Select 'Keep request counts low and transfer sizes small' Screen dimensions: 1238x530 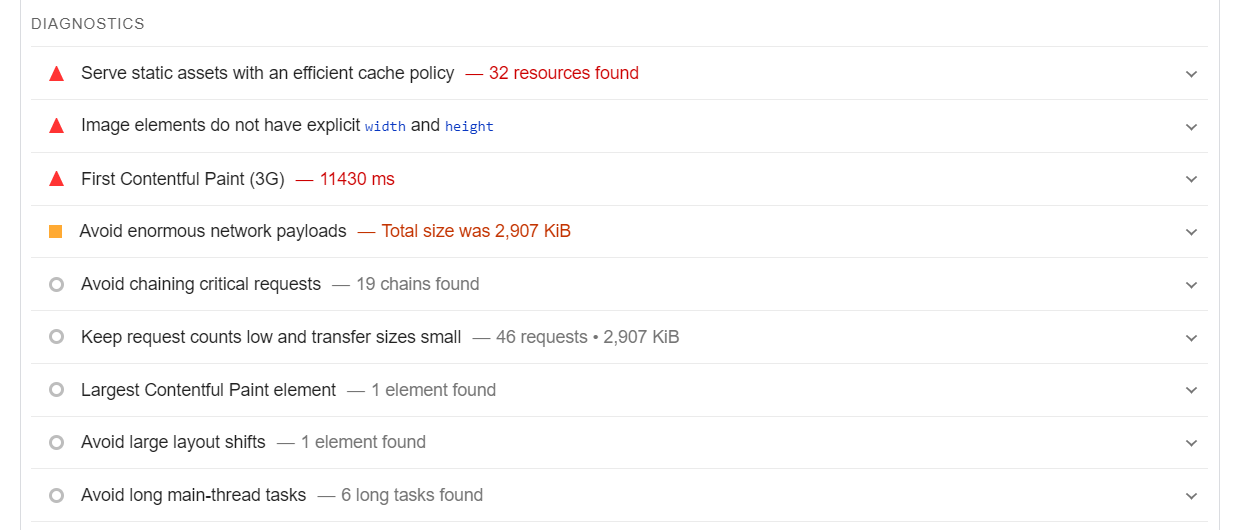click(x=271, y=337)
